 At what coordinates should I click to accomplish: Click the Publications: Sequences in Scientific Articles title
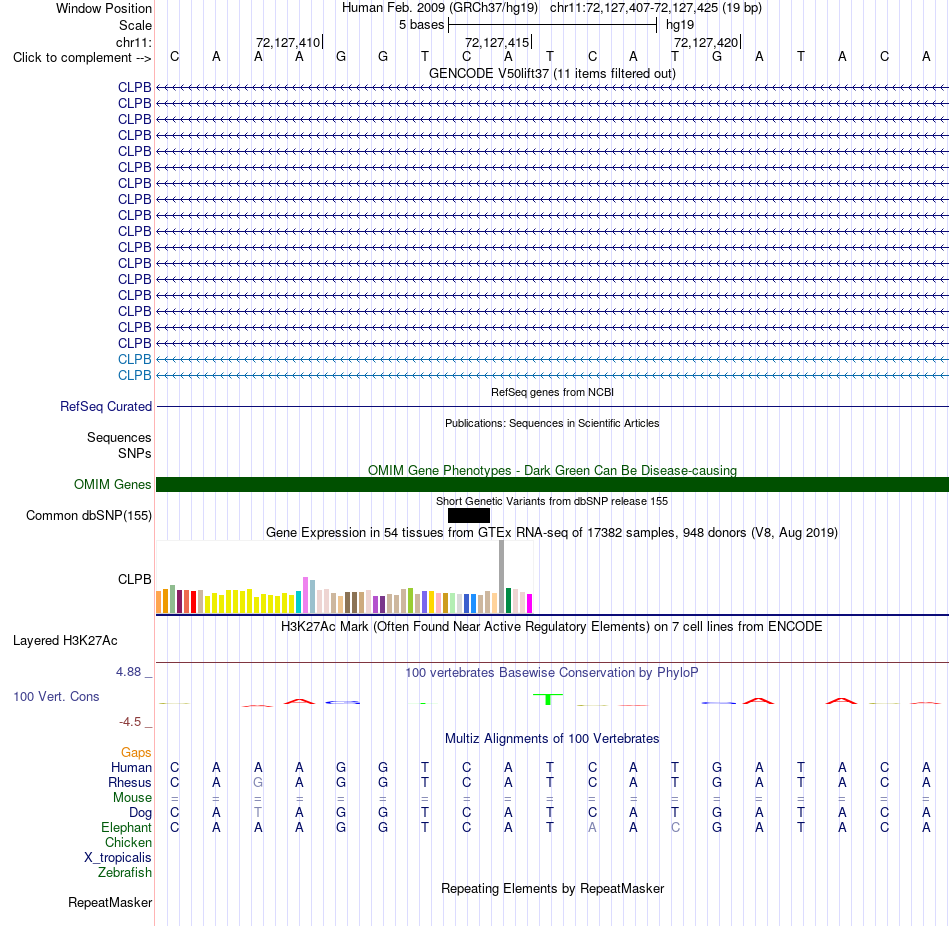pos(552,423)
